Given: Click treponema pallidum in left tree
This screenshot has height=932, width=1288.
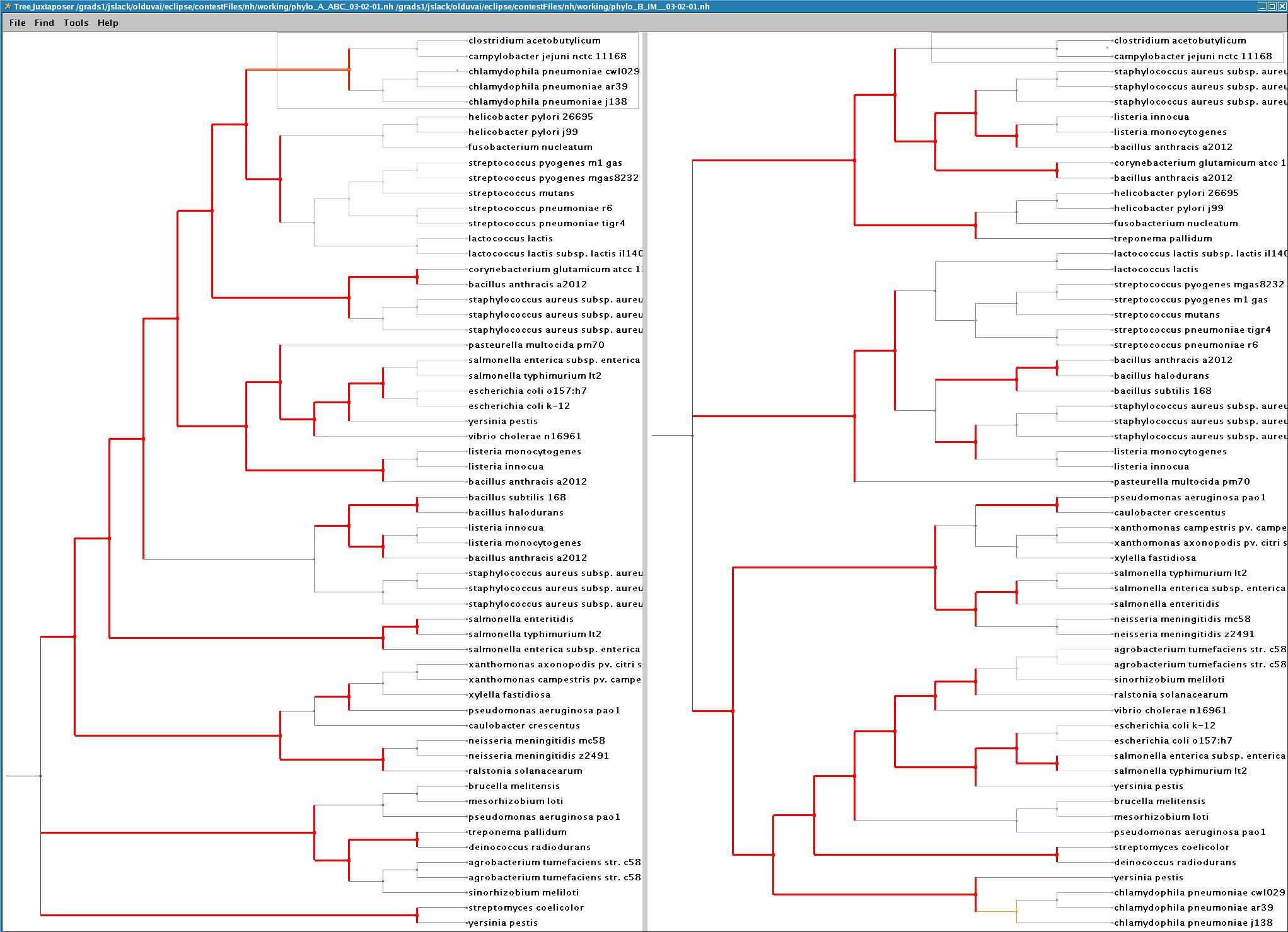Looking at the screenshot, I should click(517, 832).
